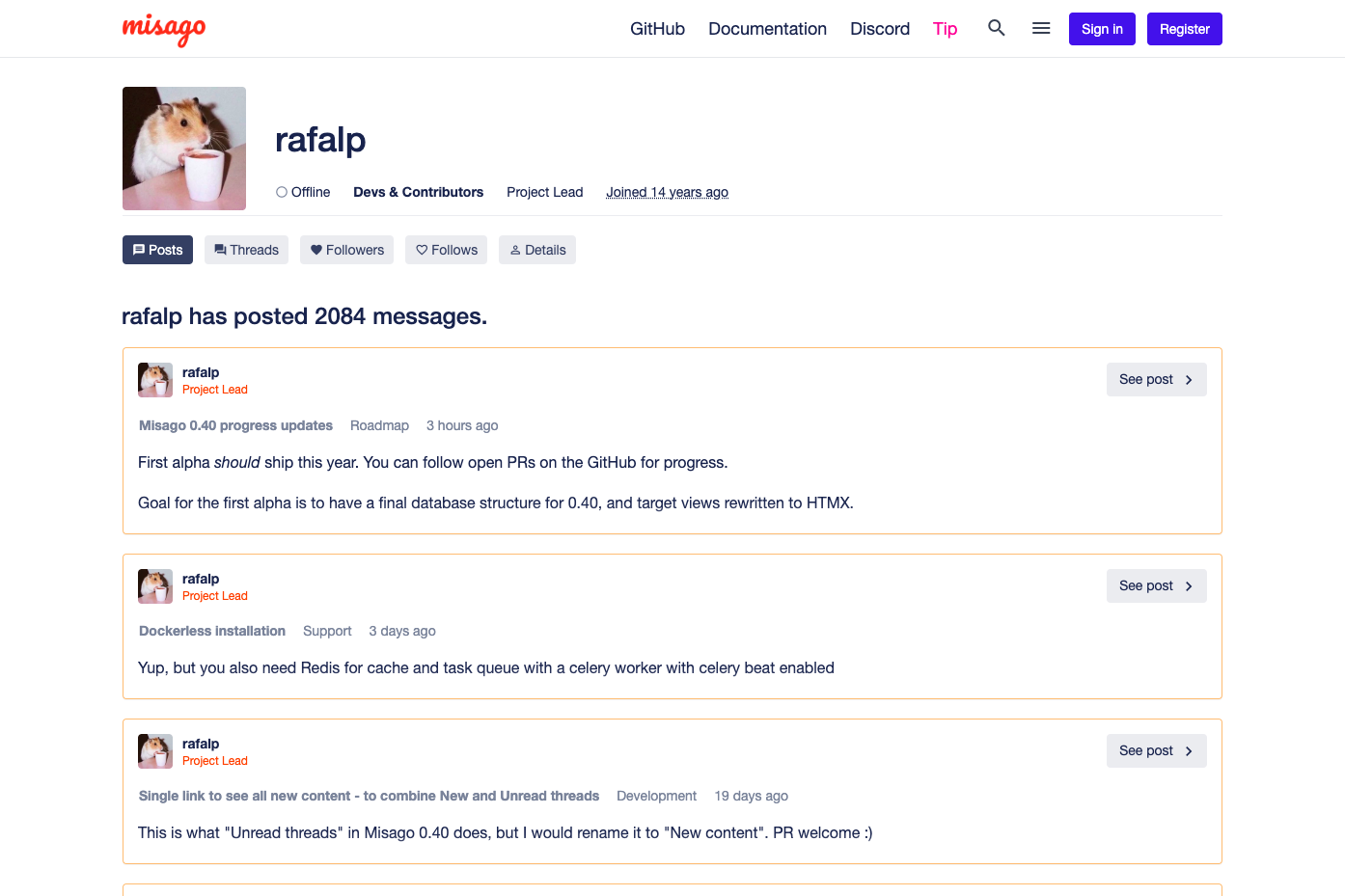Screen dimensions: 1345x896
Task: Open the hamburger navigation menu
Action: pos(1041,28)
